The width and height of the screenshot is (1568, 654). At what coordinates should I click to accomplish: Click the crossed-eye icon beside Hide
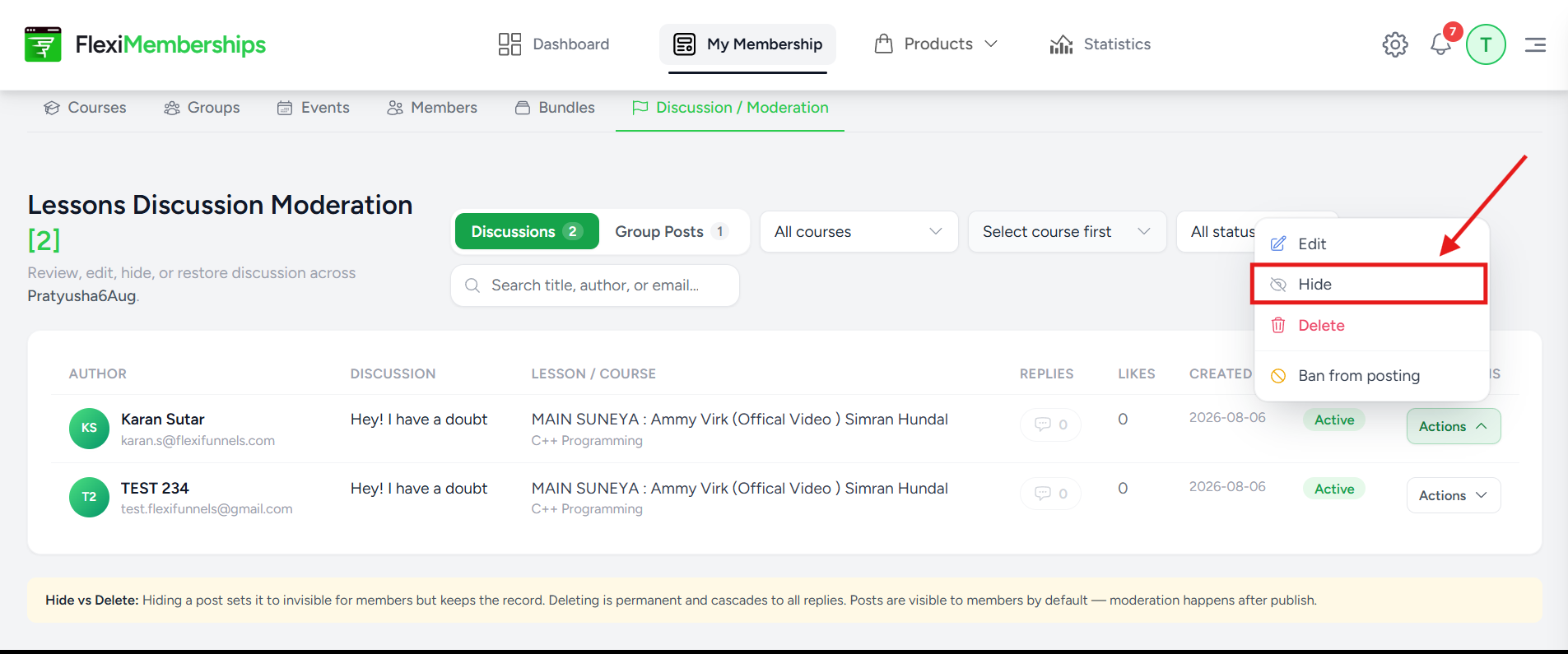pos(1278,285)
